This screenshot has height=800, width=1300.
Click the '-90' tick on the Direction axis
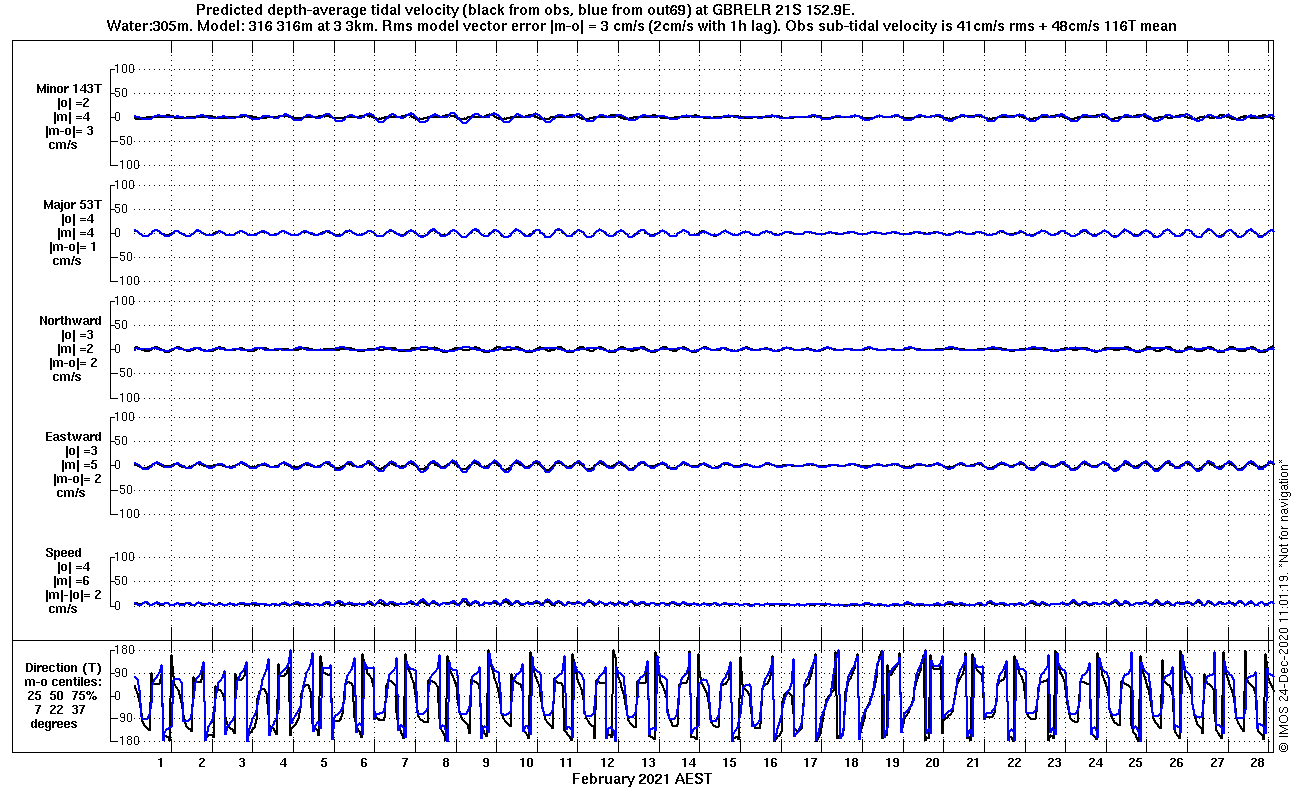[x=125, y=718]
